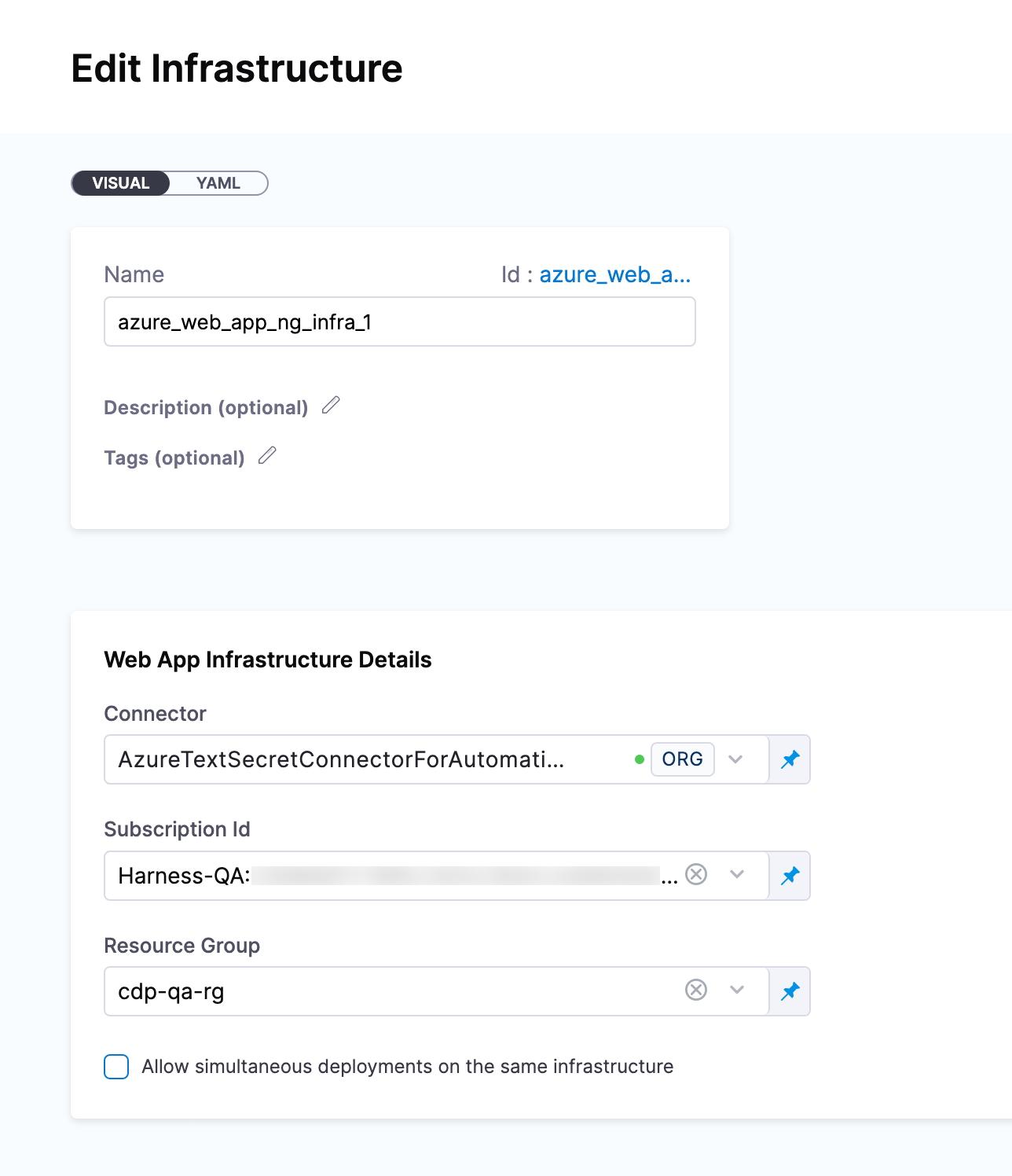The width and height of the screenshot is (1012, 1176).
Task: Click the green connector status dot
Action: (x=640, y=759)
